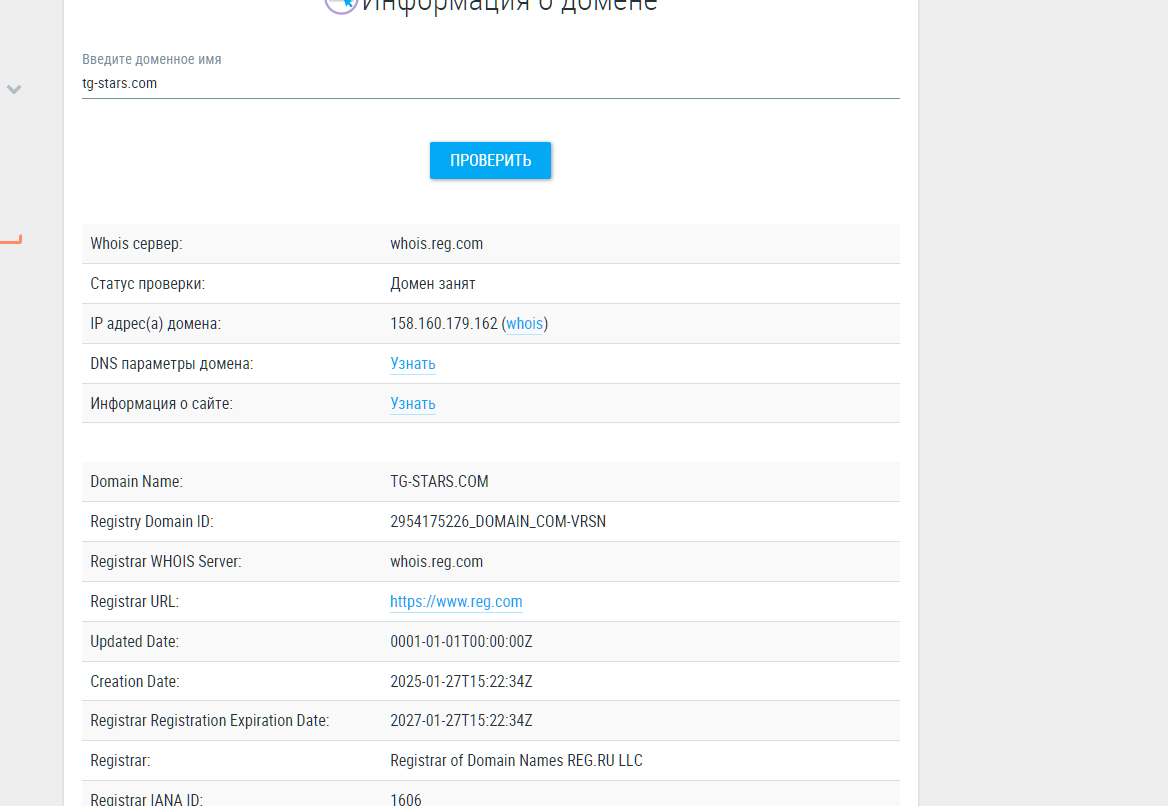The width and height of the screenshot is (1168, 806).
Task: Click the Registrar IANA ID value 1606
Action: point(405,799)
